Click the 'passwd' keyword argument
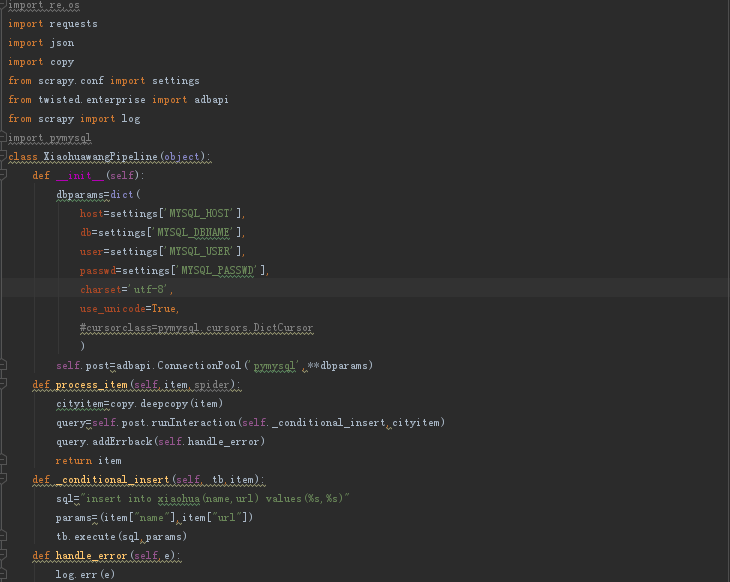Image resolution: width=730 pixels, height=582 pixels. (98, 271)
